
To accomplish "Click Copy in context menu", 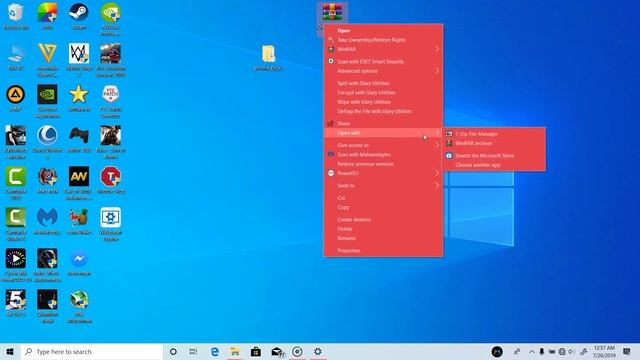I will click(x=383, y=207).
